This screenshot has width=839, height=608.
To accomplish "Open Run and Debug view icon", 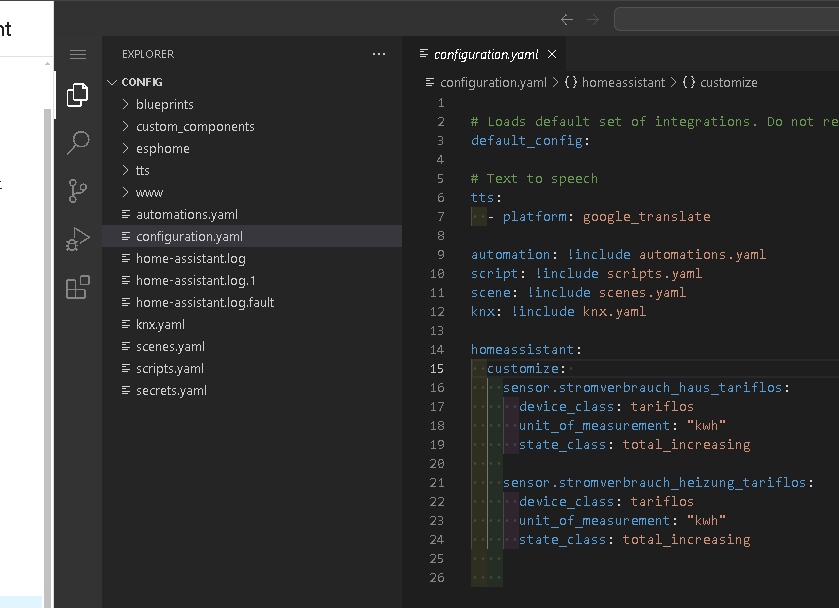I will (78, 239).
